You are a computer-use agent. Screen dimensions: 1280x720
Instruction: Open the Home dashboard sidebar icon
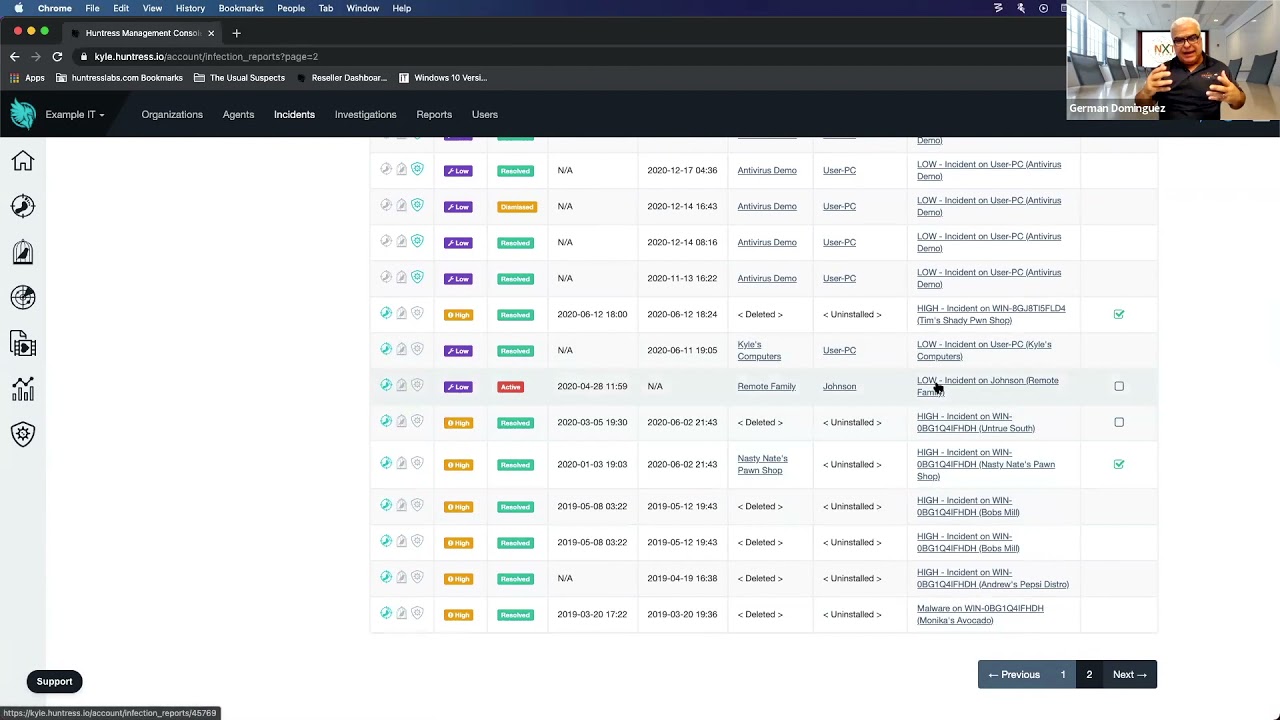pos(23,161)
